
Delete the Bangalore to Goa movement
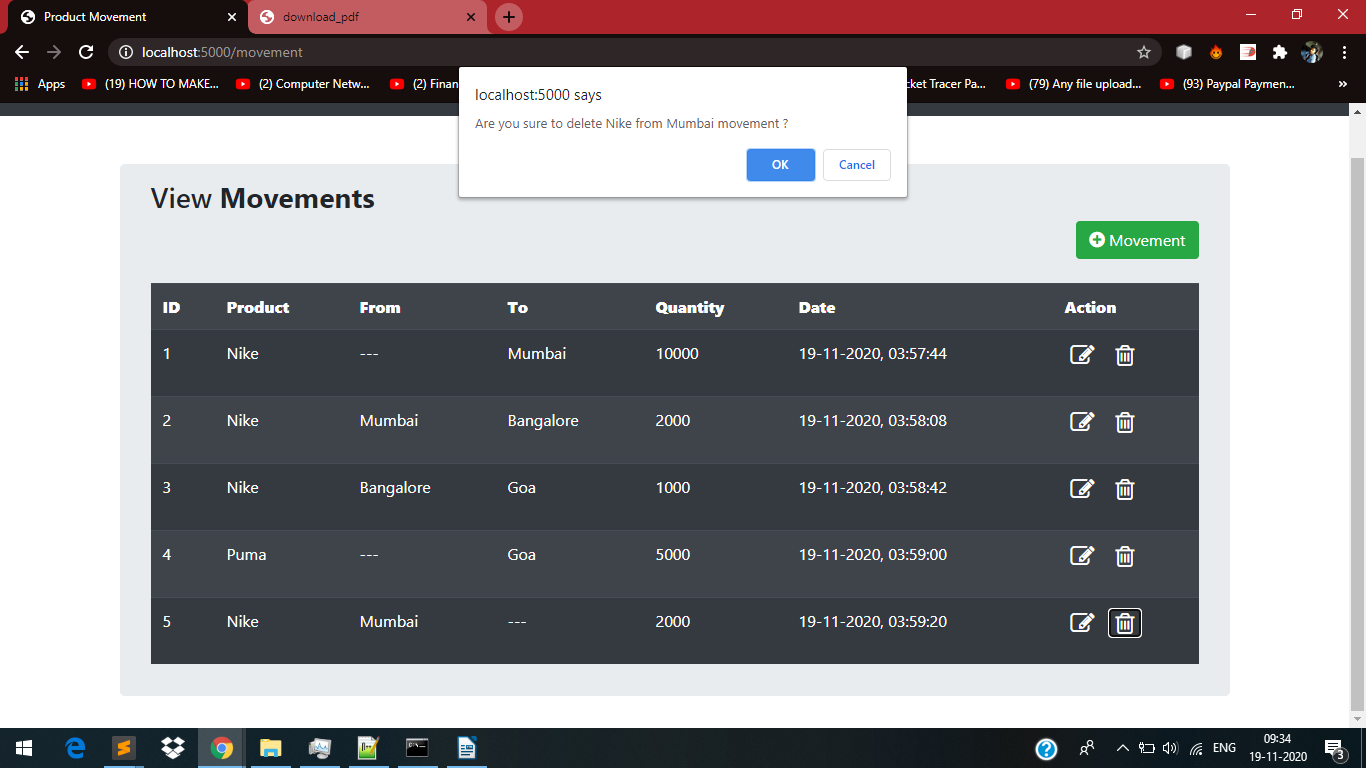click(1125, 489)
